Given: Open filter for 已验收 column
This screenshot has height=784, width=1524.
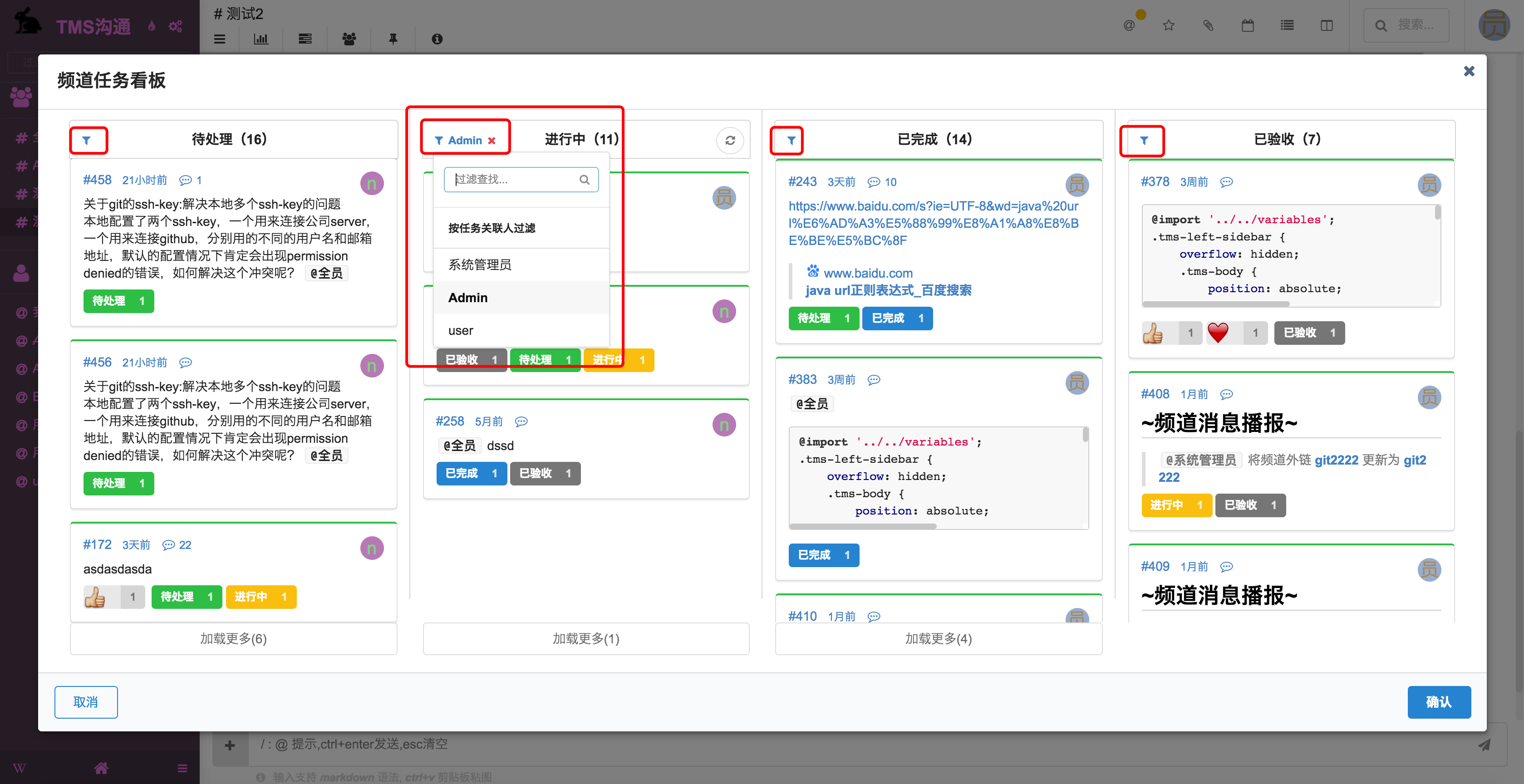Looking at the screenshot, I should [x=1144, y=140].
